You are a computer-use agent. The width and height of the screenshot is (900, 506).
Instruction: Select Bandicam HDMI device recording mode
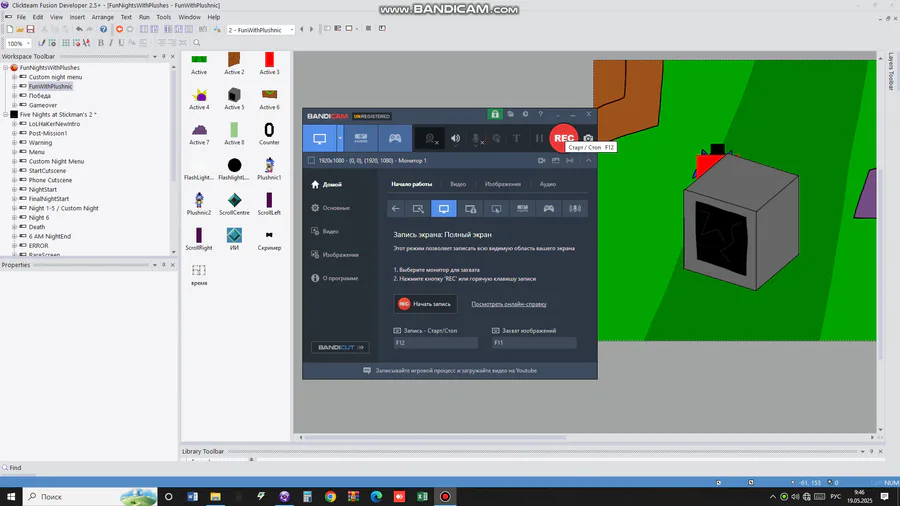(360, 138)
